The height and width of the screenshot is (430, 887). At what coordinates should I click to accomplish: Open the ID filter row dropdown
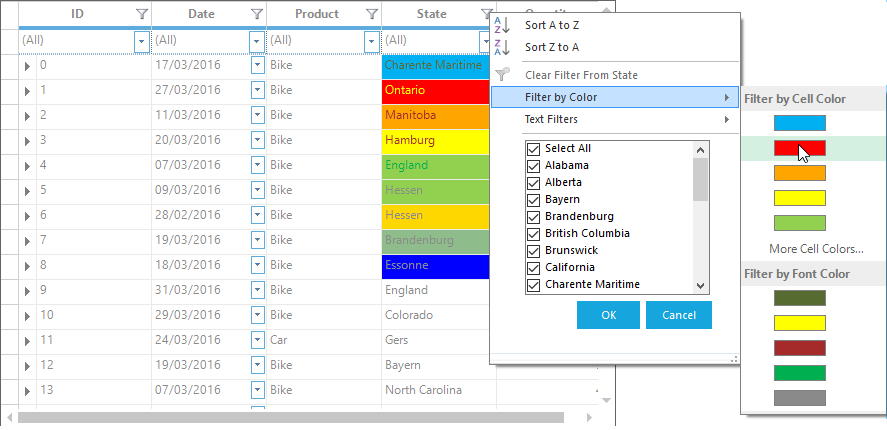coord(141,41)
